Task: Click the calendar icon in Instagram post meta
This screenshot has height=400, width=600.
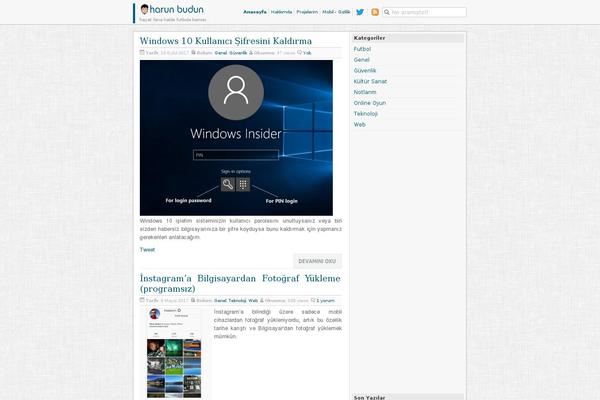Action: coord(142,300)
